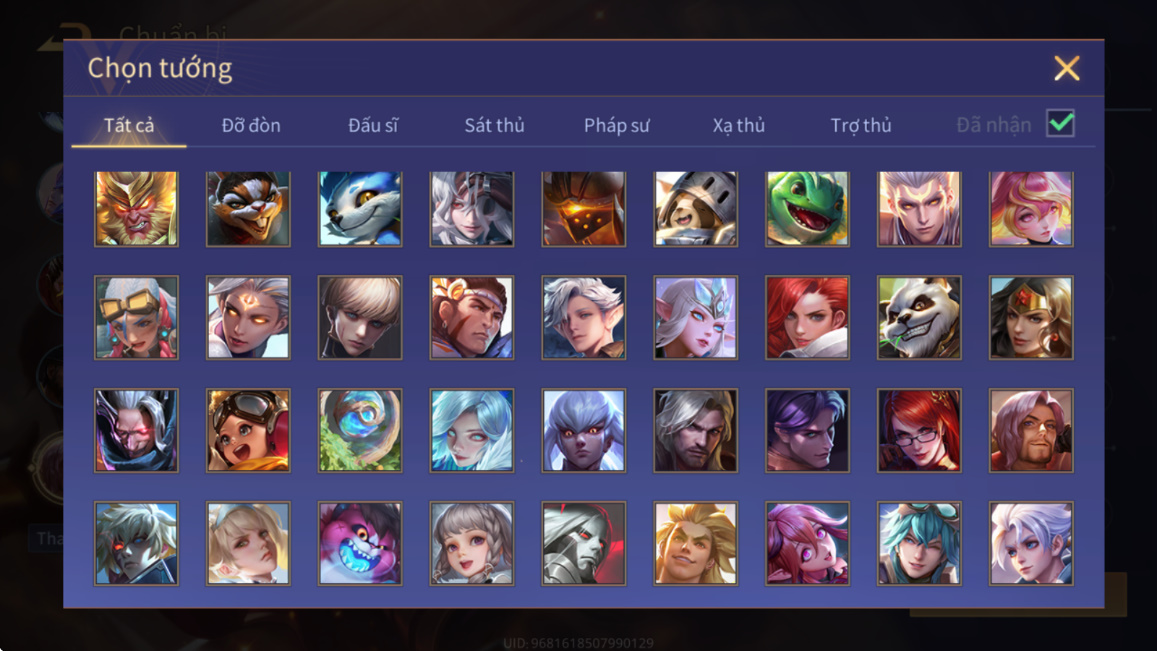Select the swirling blue orb tree hero
The image size is (1157, 651).
click(x=360, y=430)
